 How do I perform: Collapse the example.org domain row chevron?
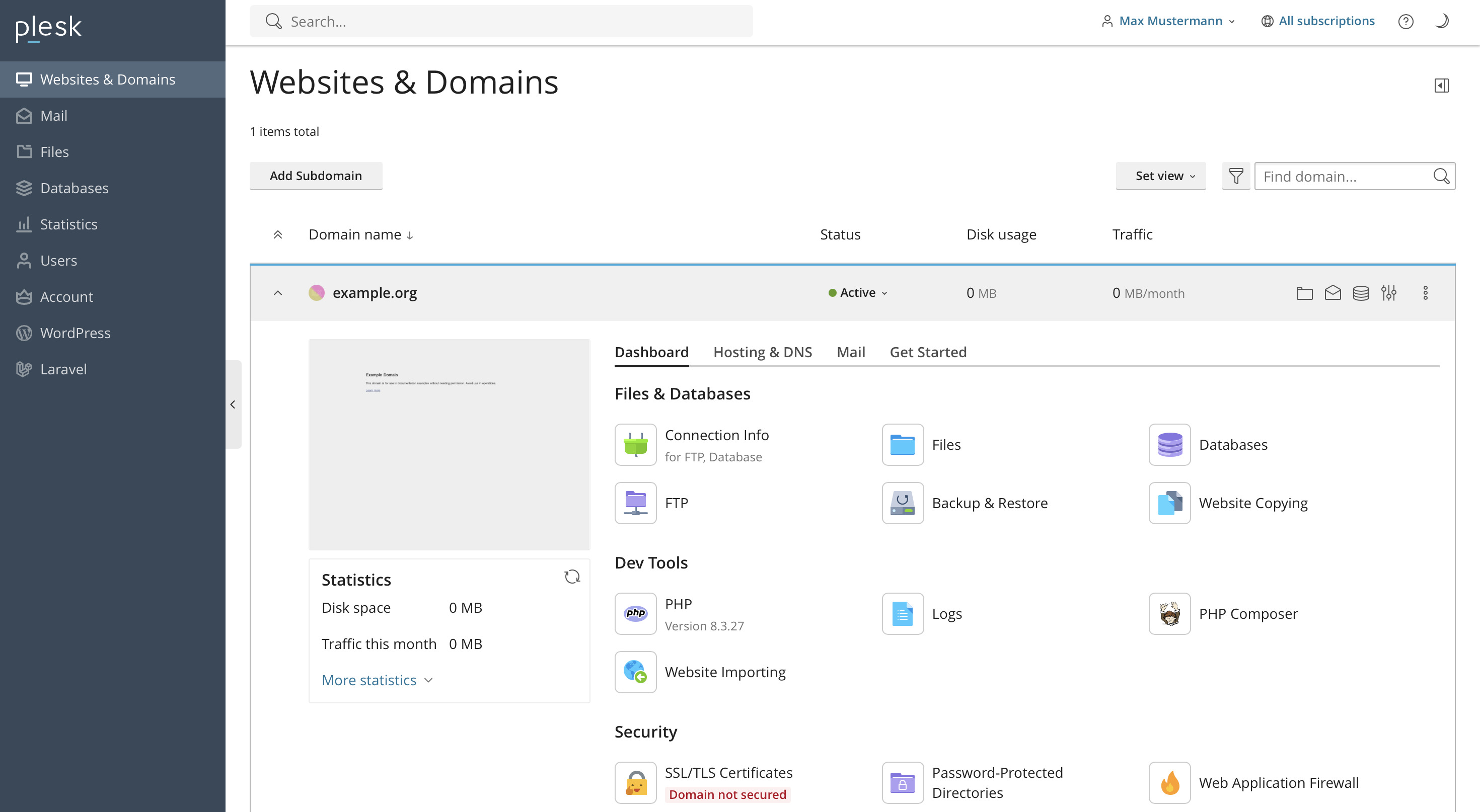pyautogui.click(x=277, y=292)
